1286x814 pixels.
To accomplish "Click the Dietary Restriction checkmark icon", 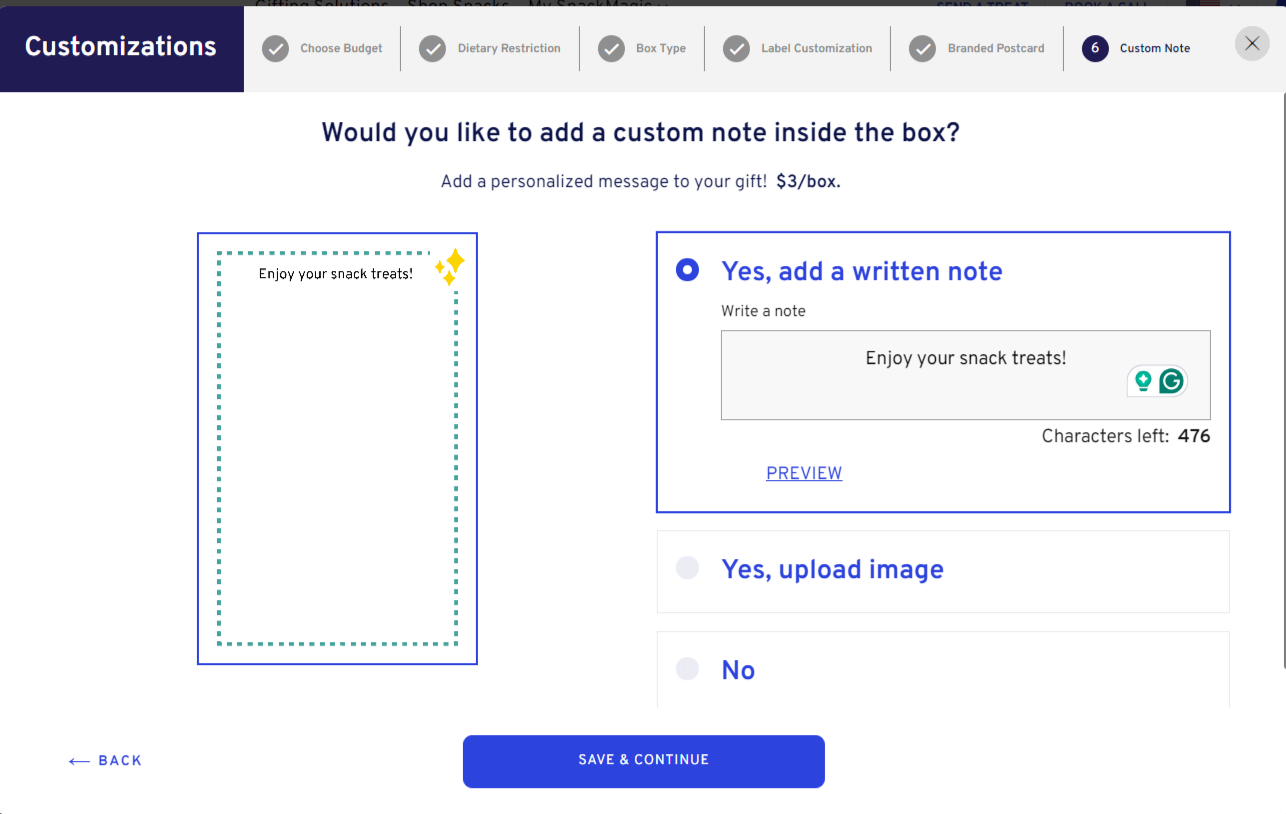I will [x=432, y=49].
